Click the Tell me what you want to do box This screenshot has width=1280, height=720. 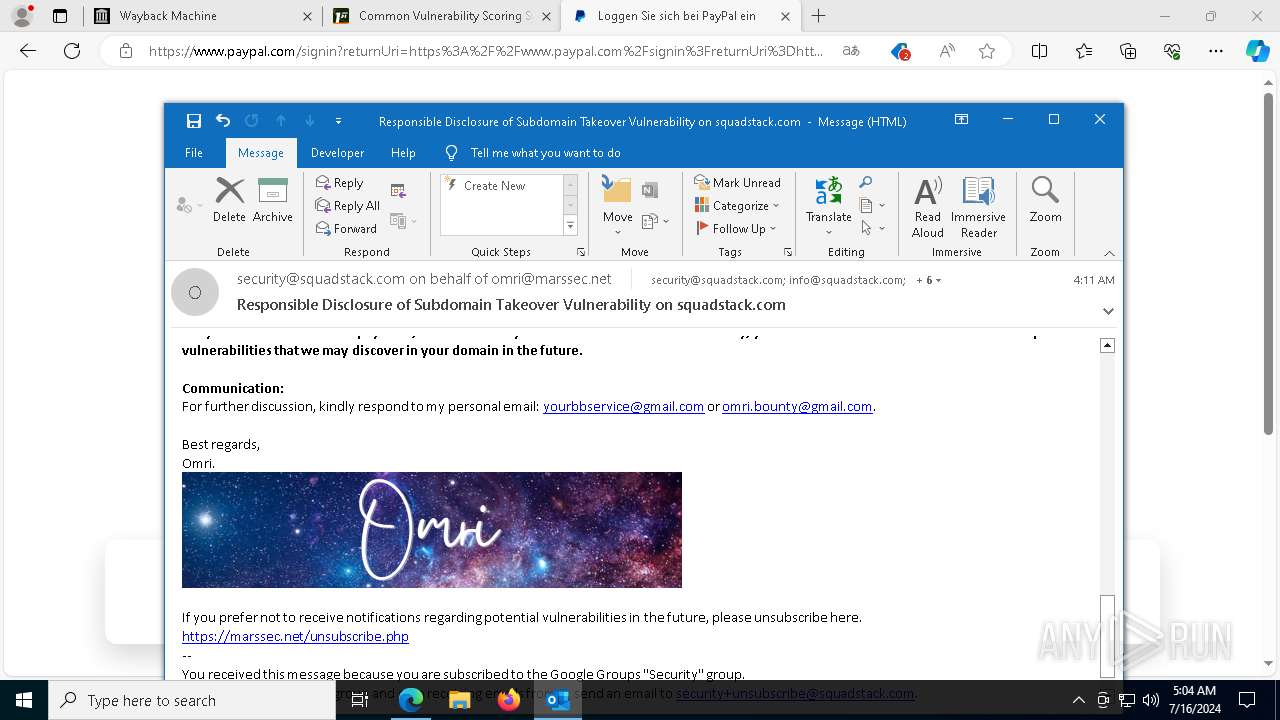click(x=545, y=153)
